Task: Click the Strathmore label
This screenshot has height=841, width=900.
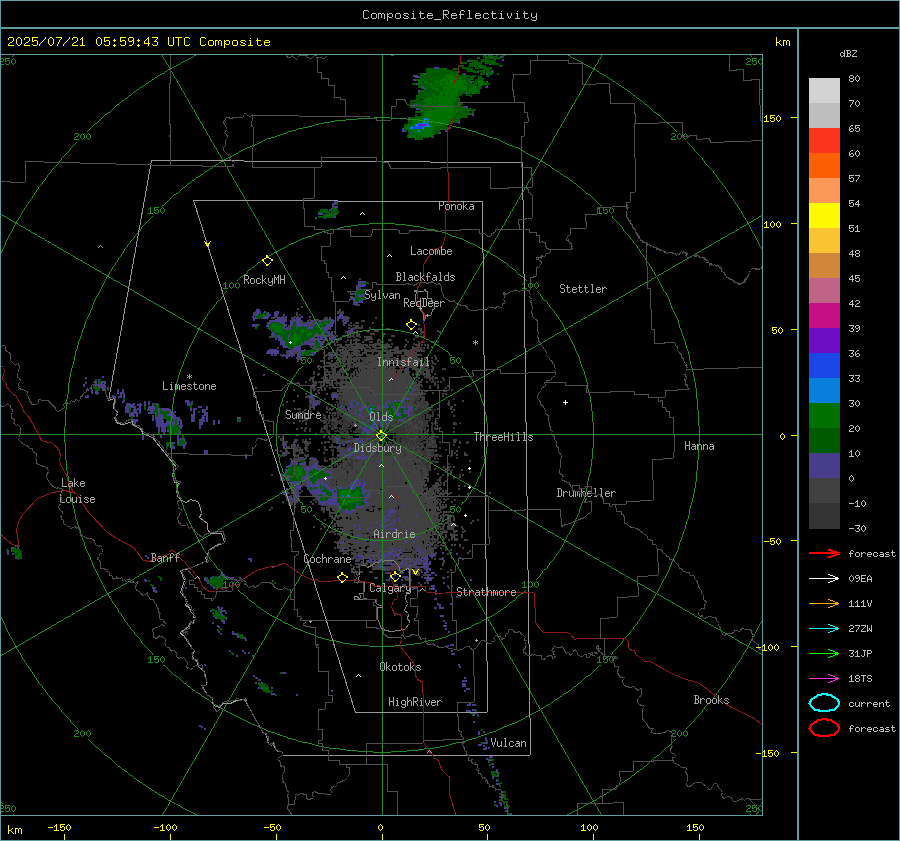Action: click(x=486, y=592)
